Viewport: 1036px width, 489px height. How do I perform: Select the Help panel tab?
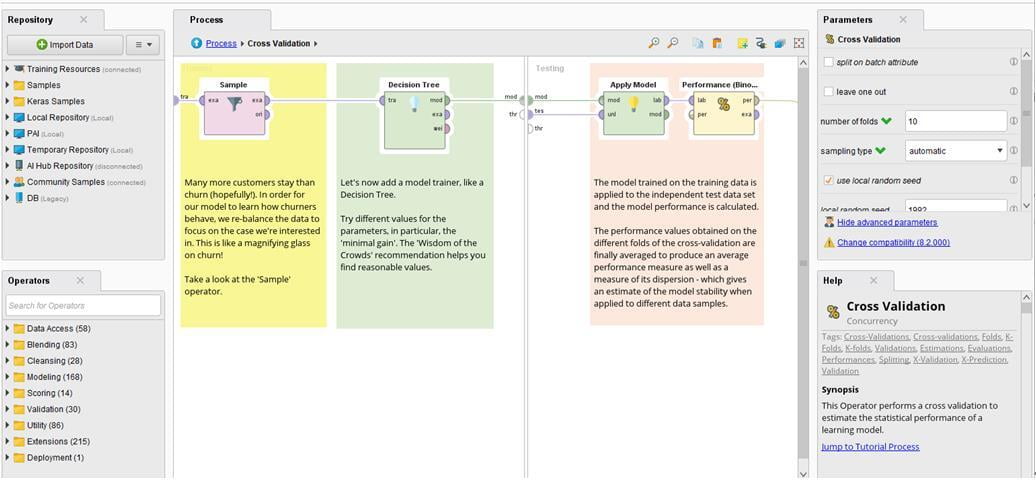tap(833, 281)
